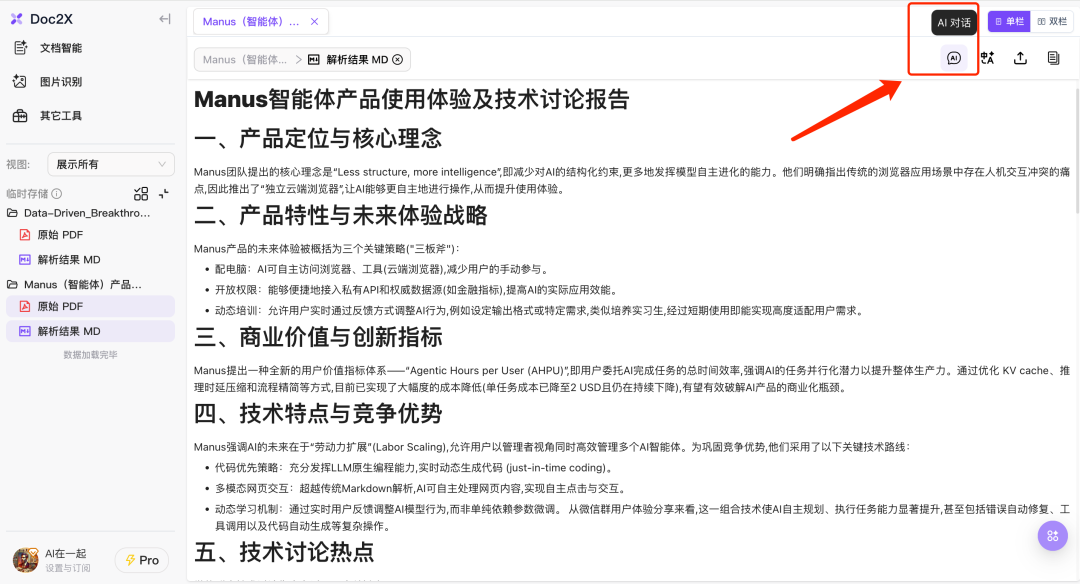Click the main title Manus智能体产品使用体验及技术讨论报告
The height and width of the screenshot is (584, 1080).
click(x=412, y=99)
